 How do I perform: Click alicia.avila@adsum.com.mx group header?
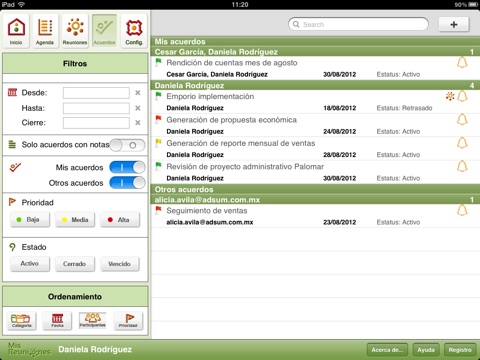[315, 200]
